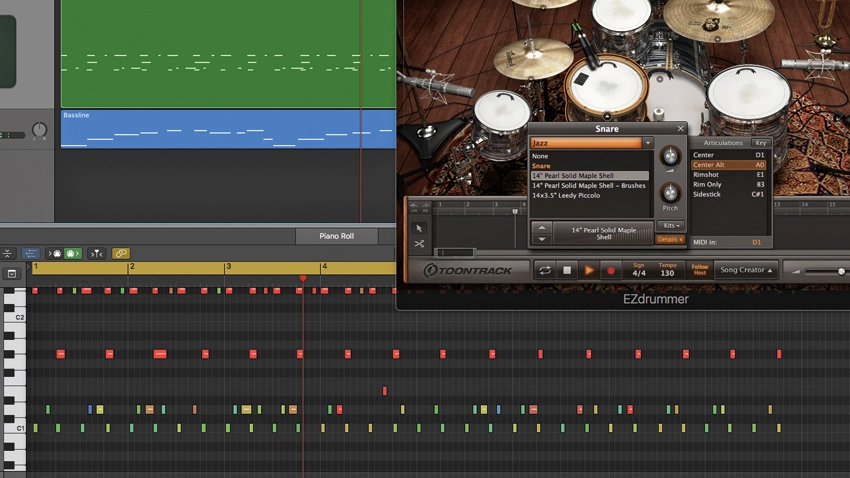Image resolution: width=850 pixels, height=478 pixels.
Task: Click the Key button in Articulations
Action: (761, 143)
